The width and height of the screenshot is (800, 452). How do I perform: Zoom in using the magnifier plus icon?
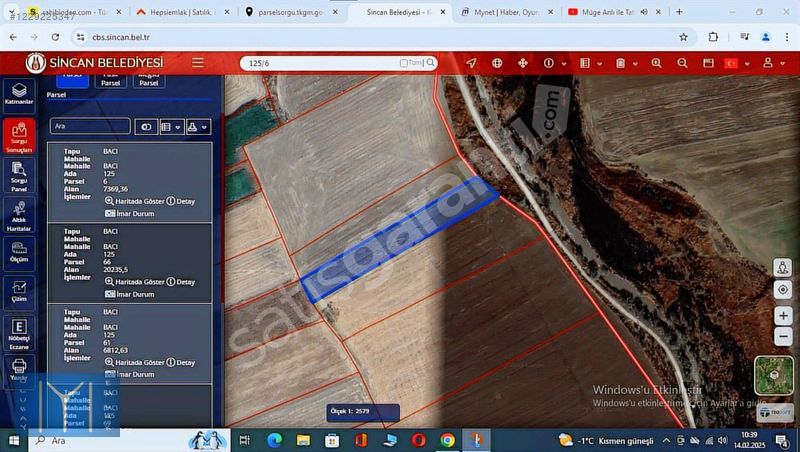pyautogui.click(x=657, y=63)
